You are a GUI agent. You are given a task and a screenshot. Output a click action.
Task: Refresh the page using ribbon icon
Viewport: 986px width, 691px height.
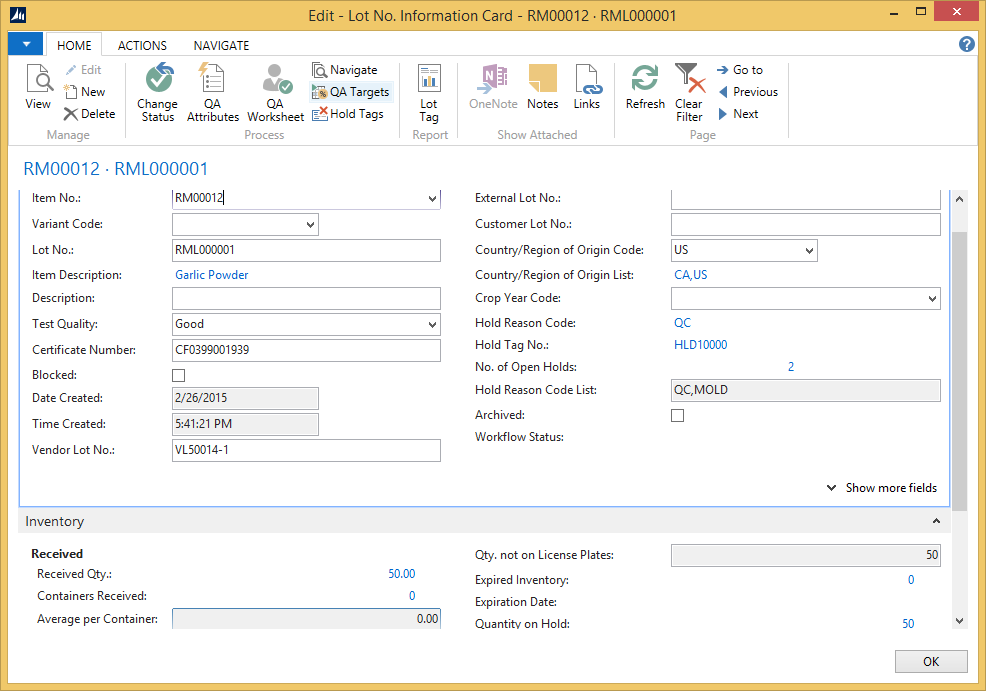click(x=645, y=89)
